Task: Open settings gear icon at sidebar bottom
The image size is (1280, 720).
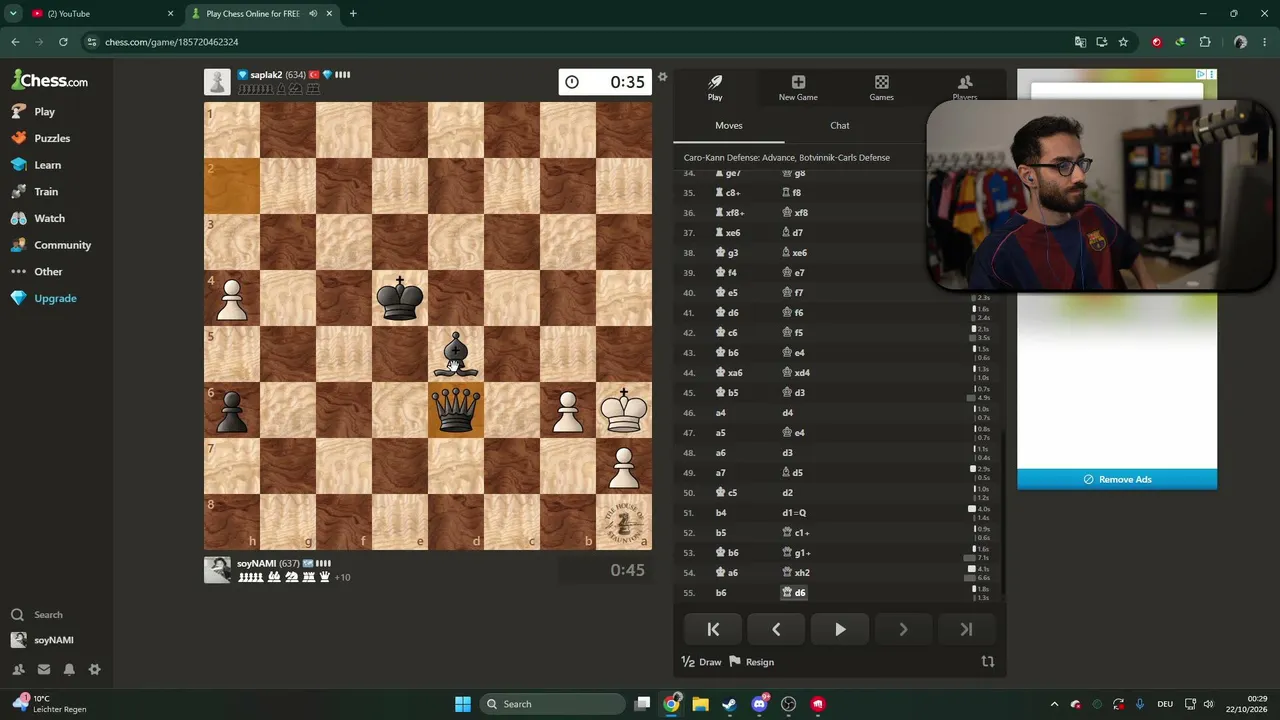Action: [x=94, y=670]
